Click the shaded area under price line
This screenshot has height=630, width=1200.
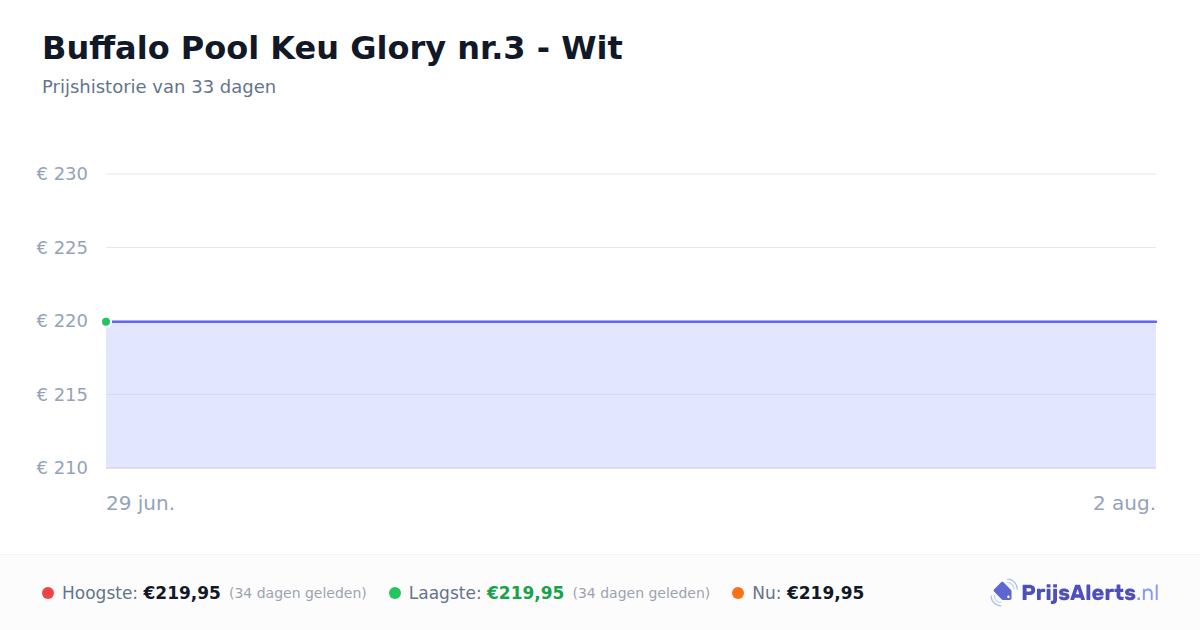(x=631, y=395)
